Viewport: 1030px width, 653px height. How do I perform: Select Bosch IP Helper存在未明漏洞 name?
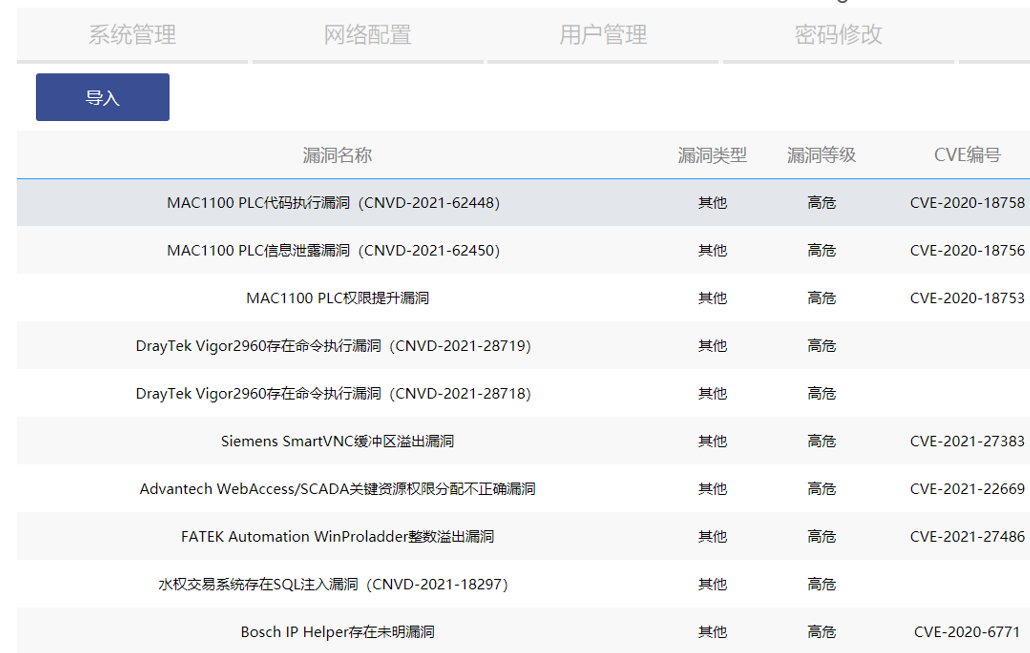(337, 632)
